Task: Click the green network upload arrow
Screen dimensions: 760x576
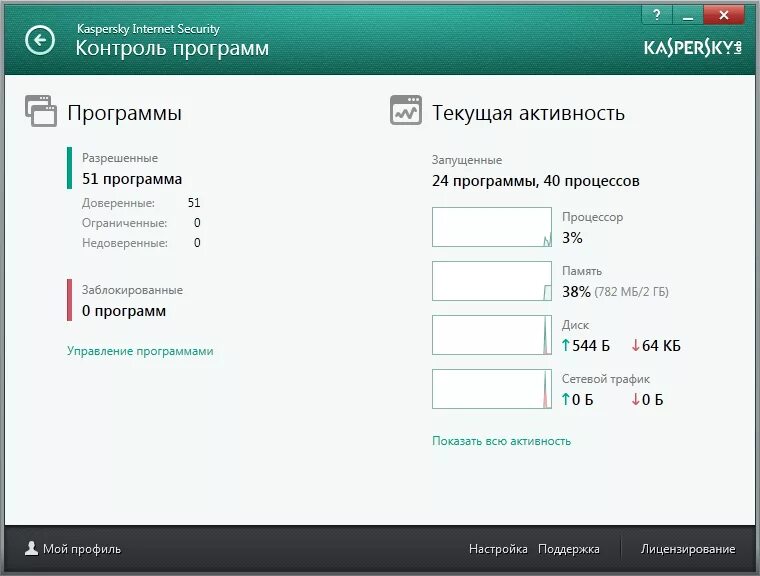Action: click(x=565, y=399)
